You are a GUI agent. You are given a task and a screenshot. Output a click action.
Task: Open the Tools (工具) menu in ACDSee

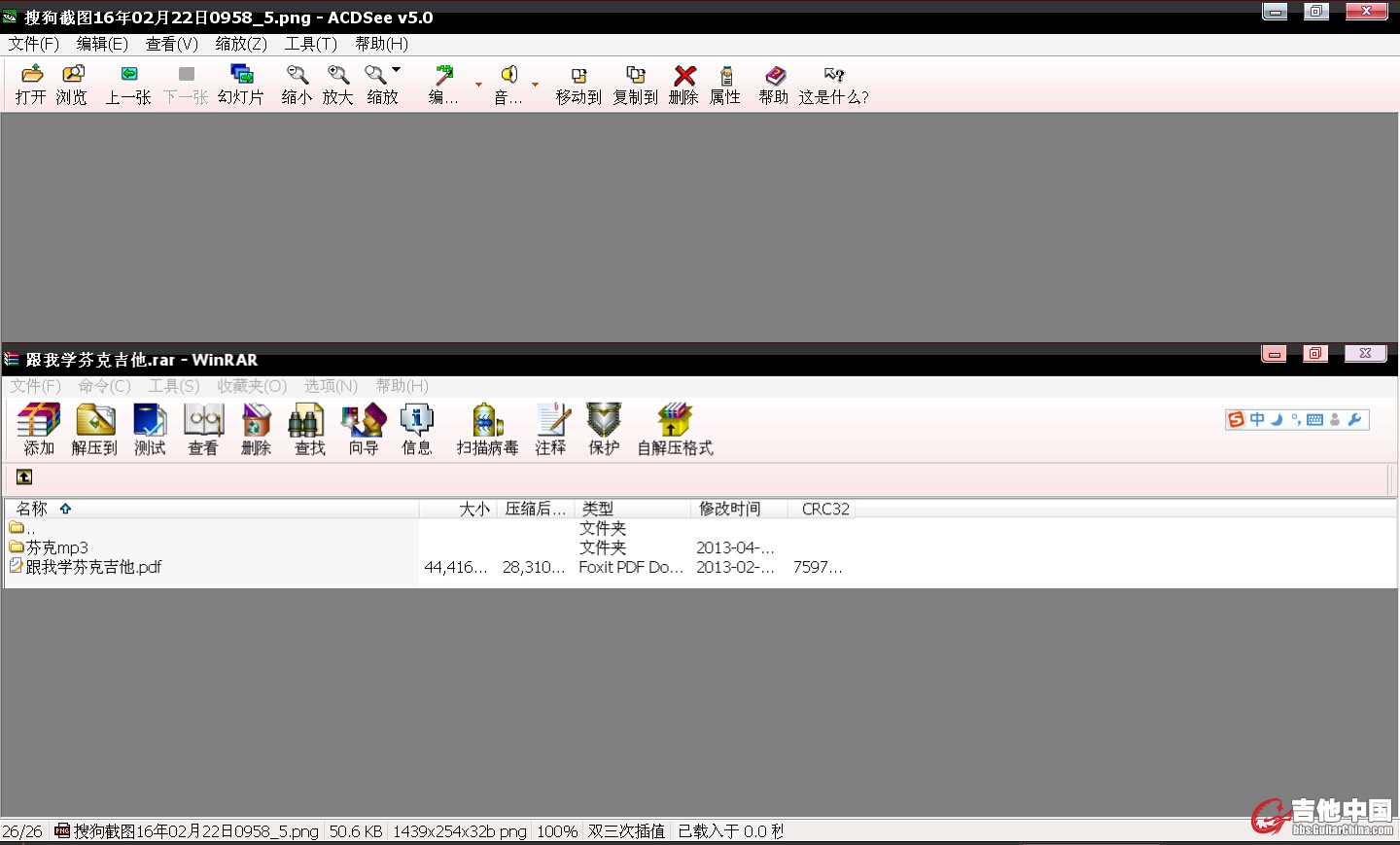click(x=311, y=44)
